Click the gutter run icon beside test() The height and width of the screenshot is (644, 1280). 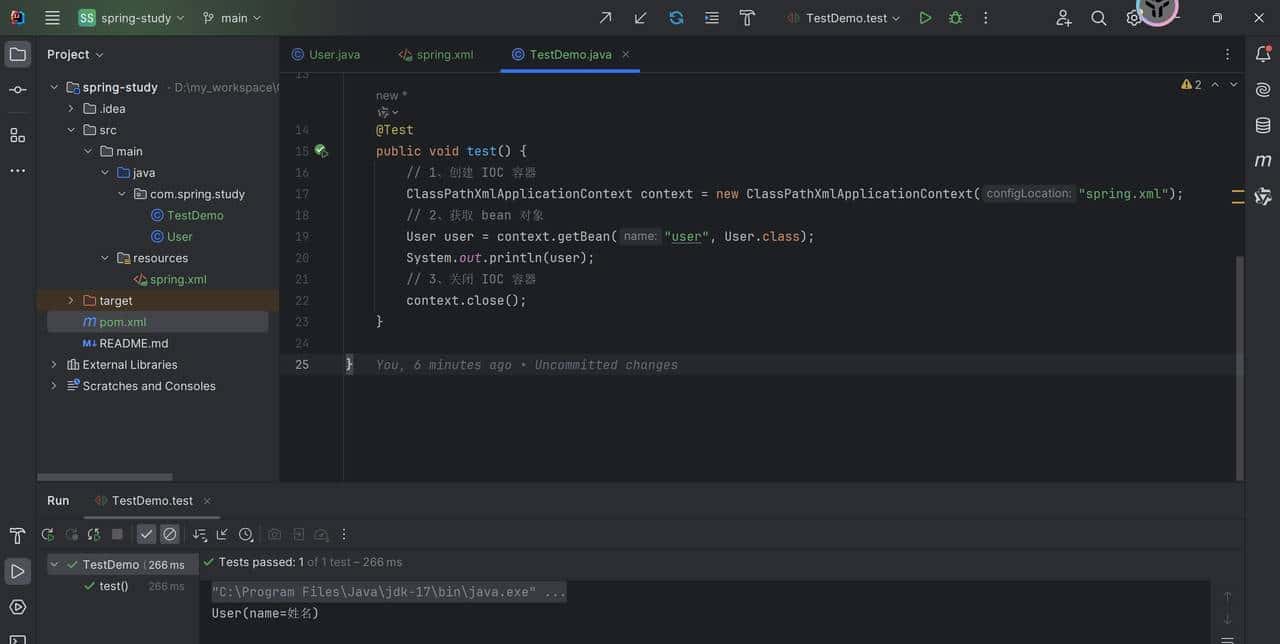click(320, 151)
